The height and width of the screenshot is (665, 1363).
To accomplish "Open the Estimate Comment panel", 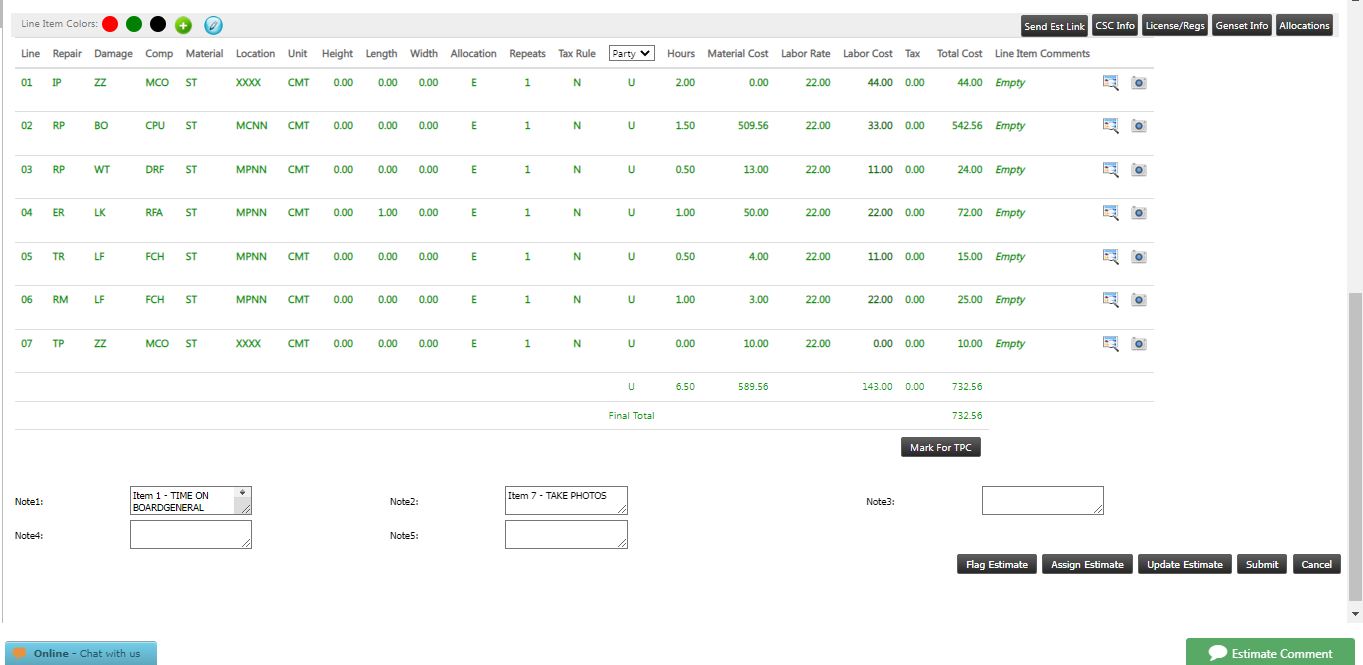I will tap(1270, 652).
